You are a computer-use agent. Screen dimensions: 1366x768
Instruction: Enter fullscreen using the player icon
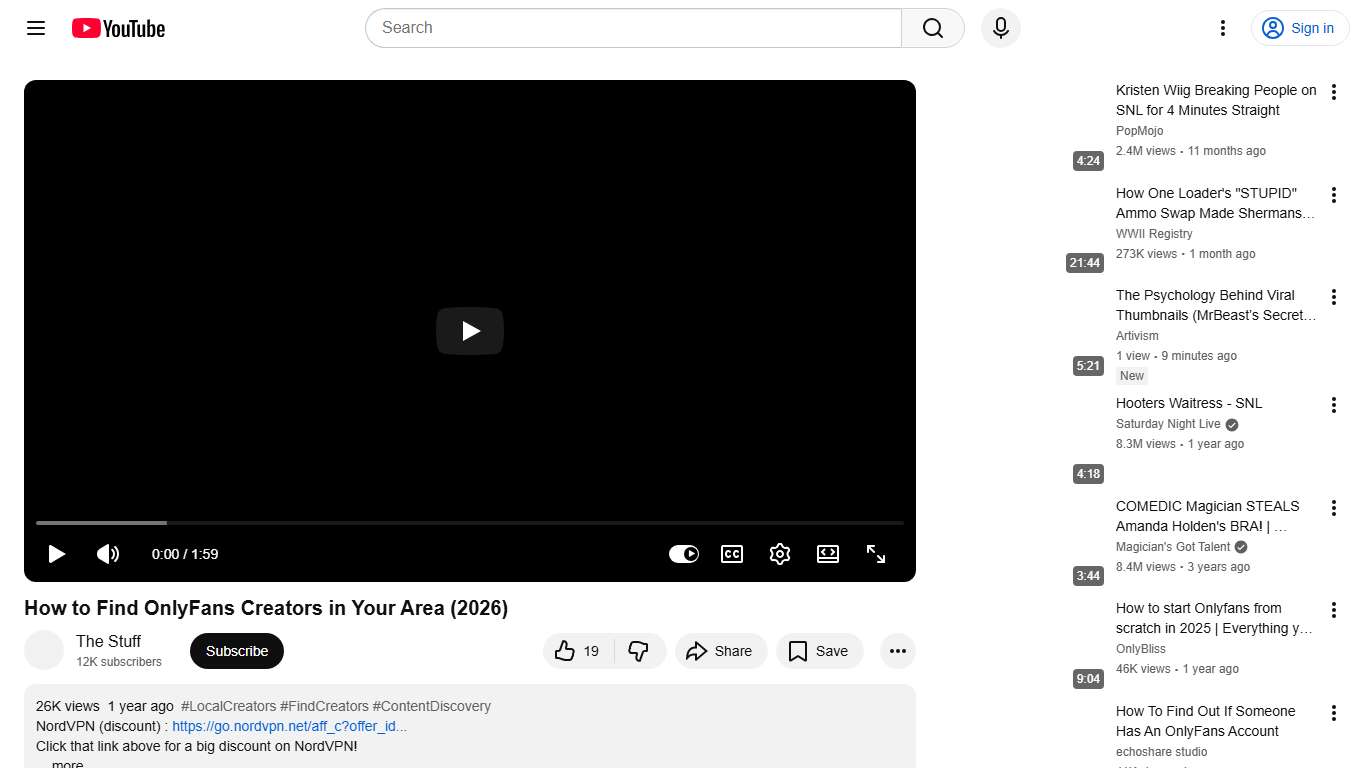pos(876,553)
